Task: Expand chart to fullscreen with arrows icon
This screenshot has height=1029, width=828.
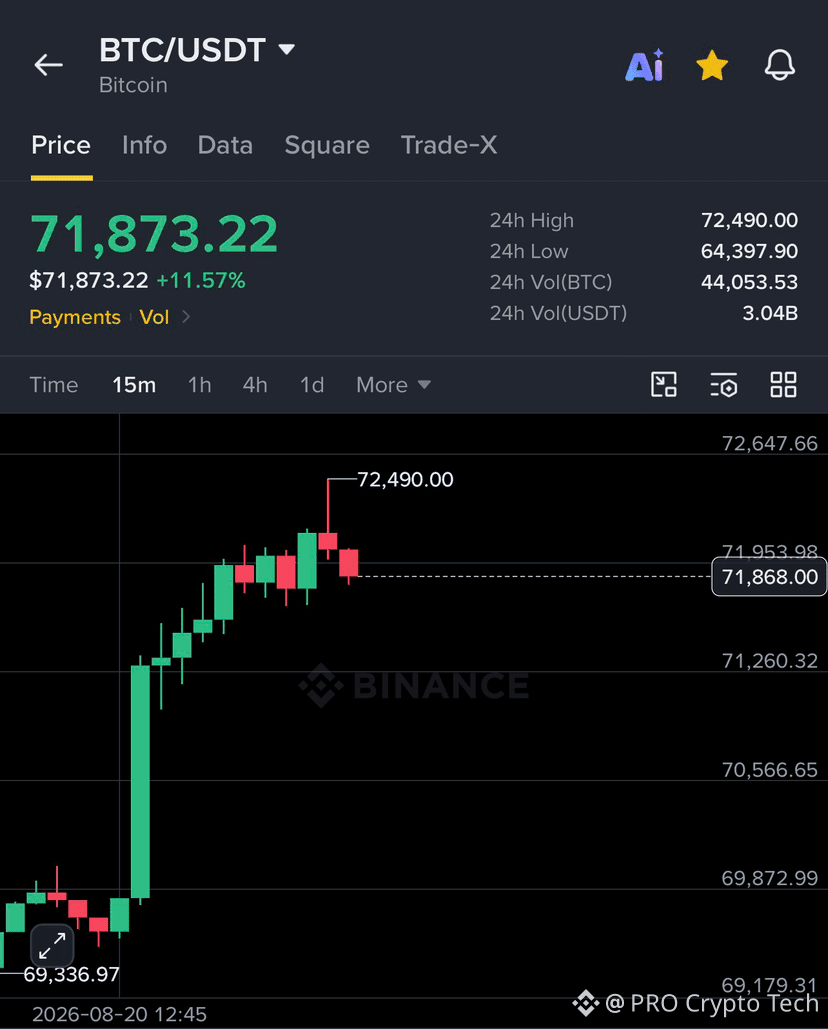Action: pyautogui.click(x=52, y=946)
